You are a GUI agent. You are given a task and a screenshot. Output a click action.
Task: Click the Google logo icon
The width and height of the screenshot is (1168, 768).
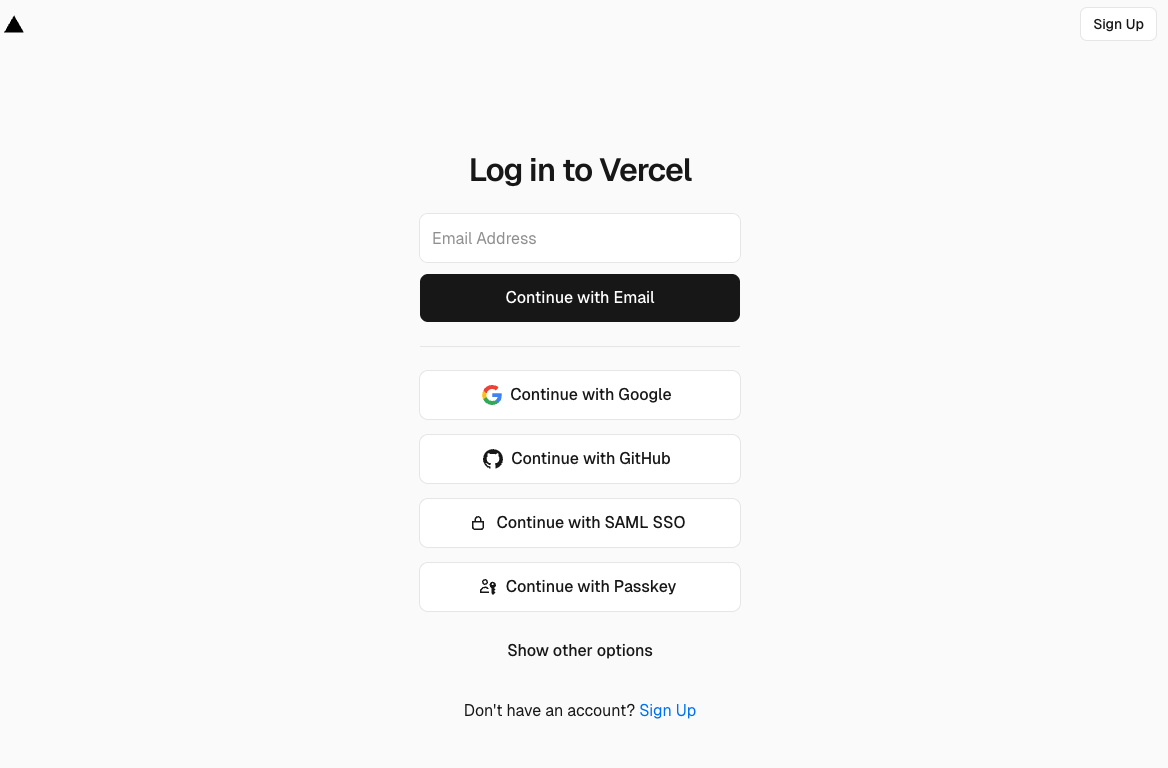click(x=492, y=395)
